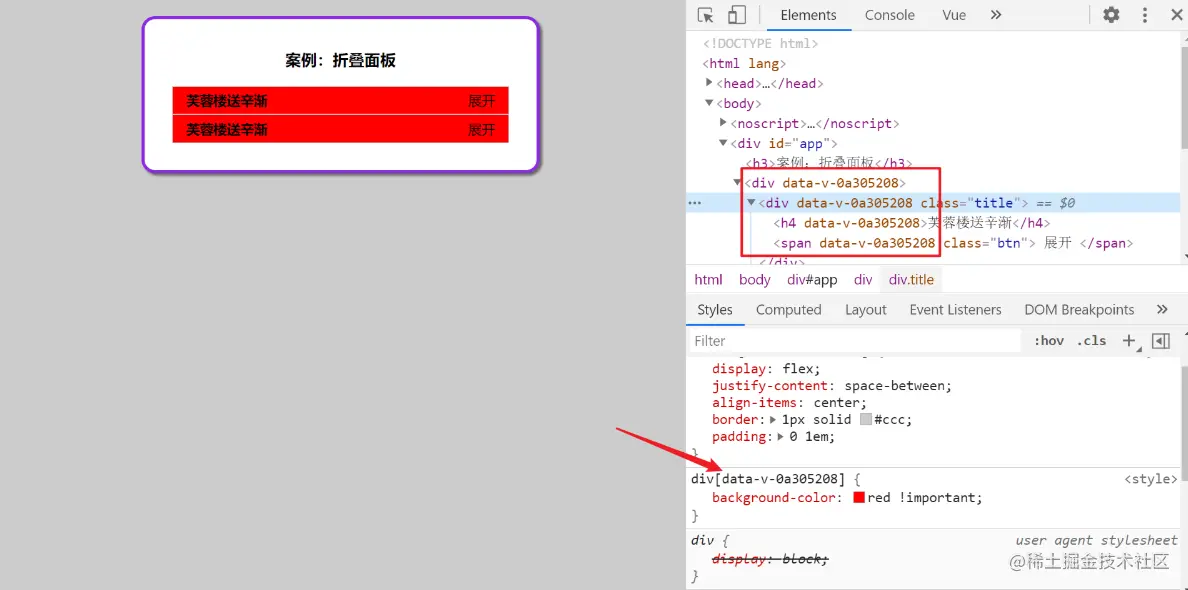The height and width of the screenshot is (590, 1188).
Task: Select html in the breadcrumb bar
Action: [x=708, y=279]
